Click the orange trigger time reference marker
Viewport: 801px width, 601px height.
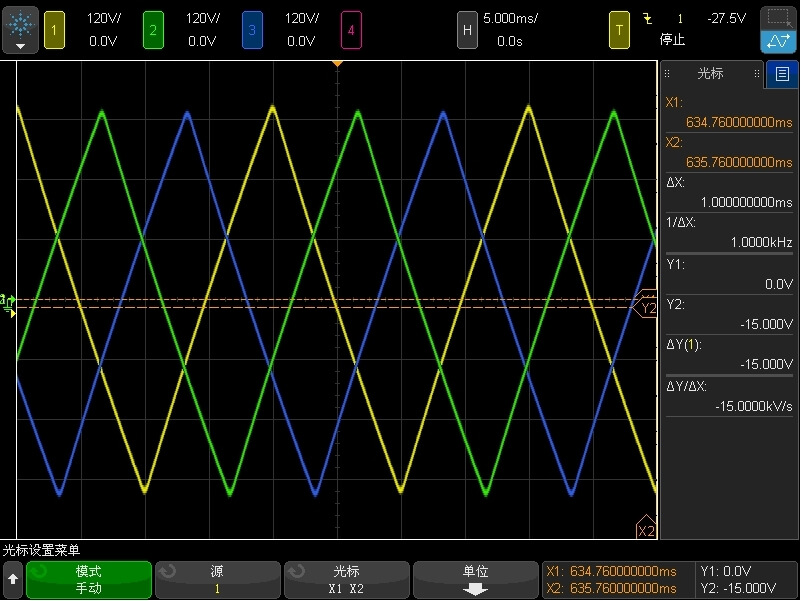[337, 64]
